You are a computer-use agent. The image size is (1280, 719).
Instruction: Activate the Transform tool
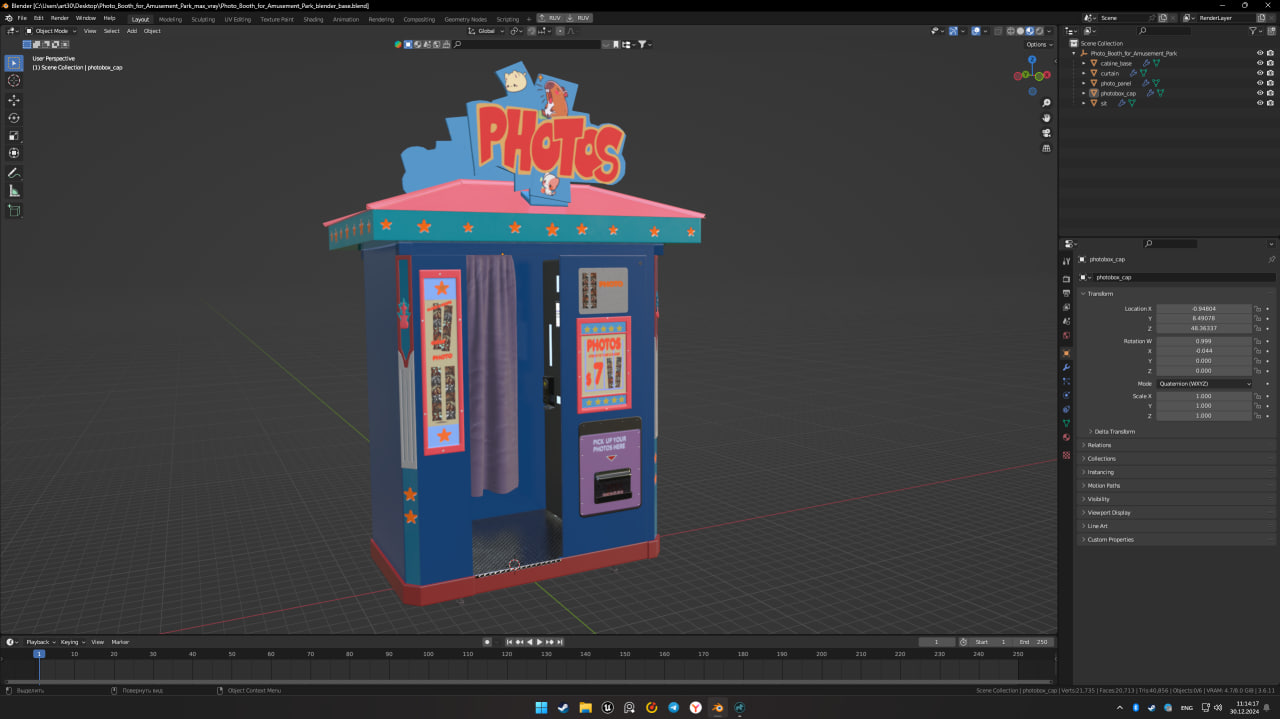tap(14, 153)
